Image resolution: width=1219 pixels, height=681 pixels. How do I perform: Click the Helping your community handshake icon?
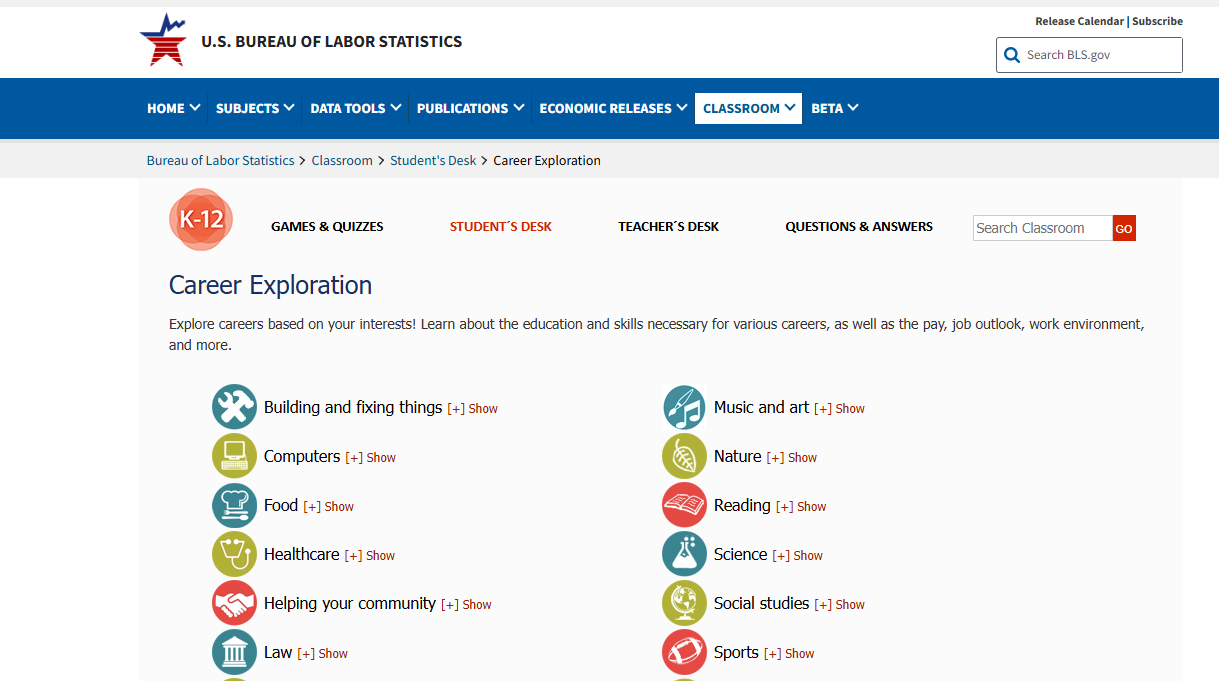tap(234, 603)
